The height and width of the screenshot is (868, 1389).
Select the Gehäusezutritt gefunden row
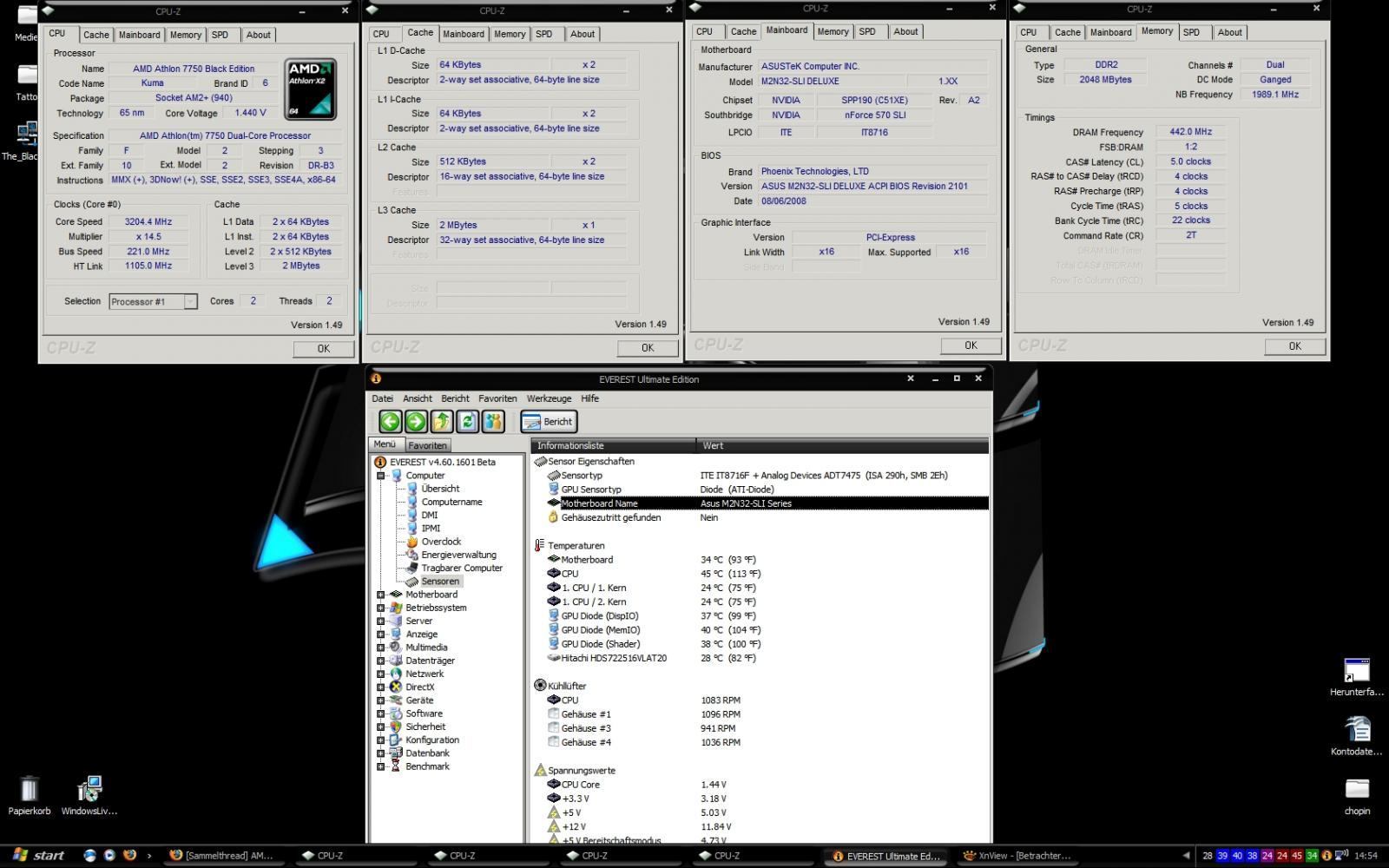click(x=767, y=517)
